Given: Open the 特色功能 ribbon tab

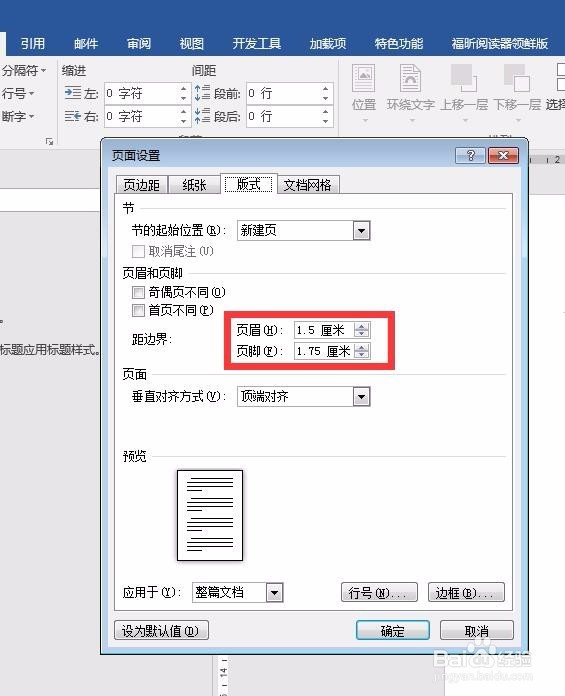Looking at the screenshot, I should [399, 43].
